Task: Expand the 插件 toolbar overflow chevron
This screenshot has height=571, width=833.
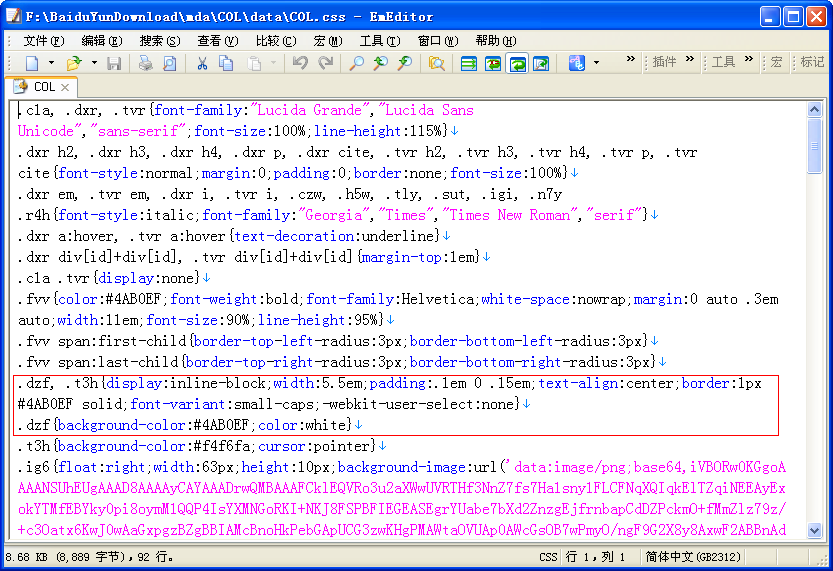Action: pos(690,58)
